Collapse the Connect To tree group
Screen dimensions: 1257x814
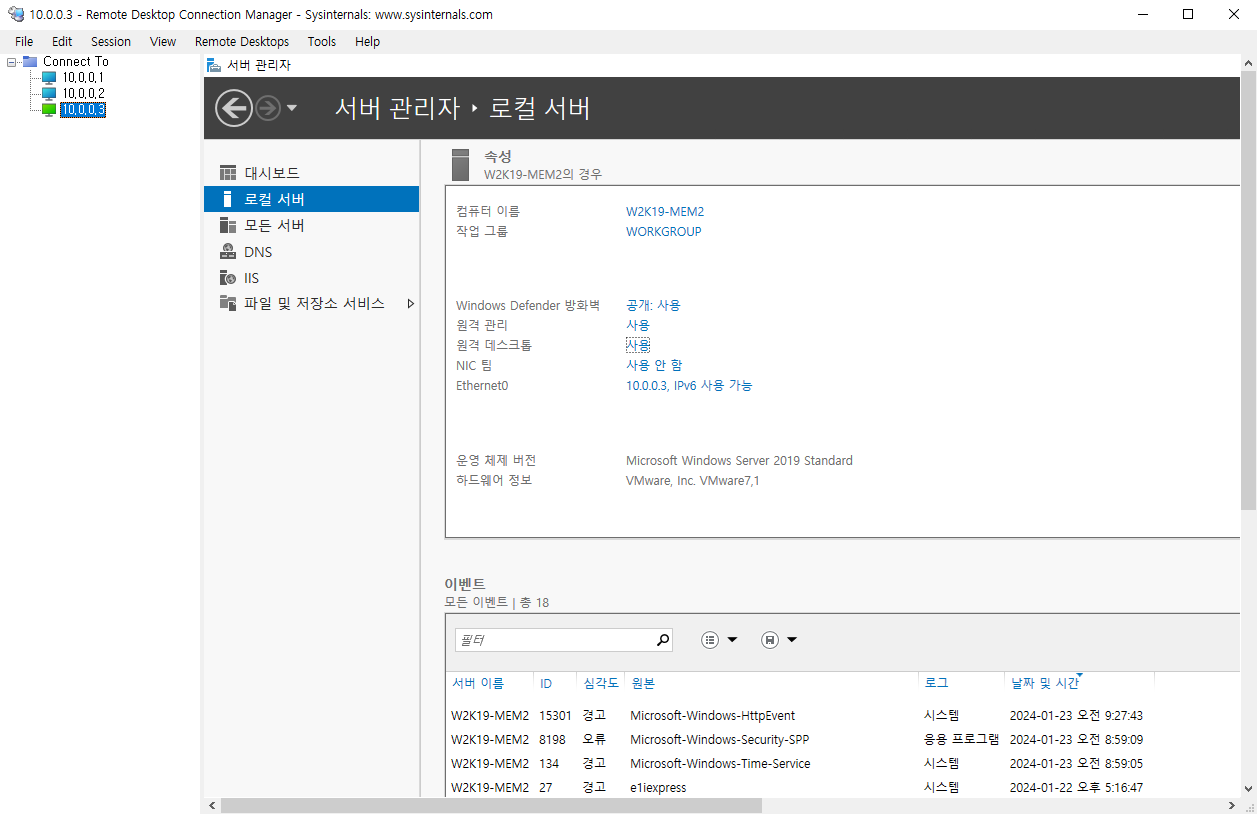click(x=11, y=61)
